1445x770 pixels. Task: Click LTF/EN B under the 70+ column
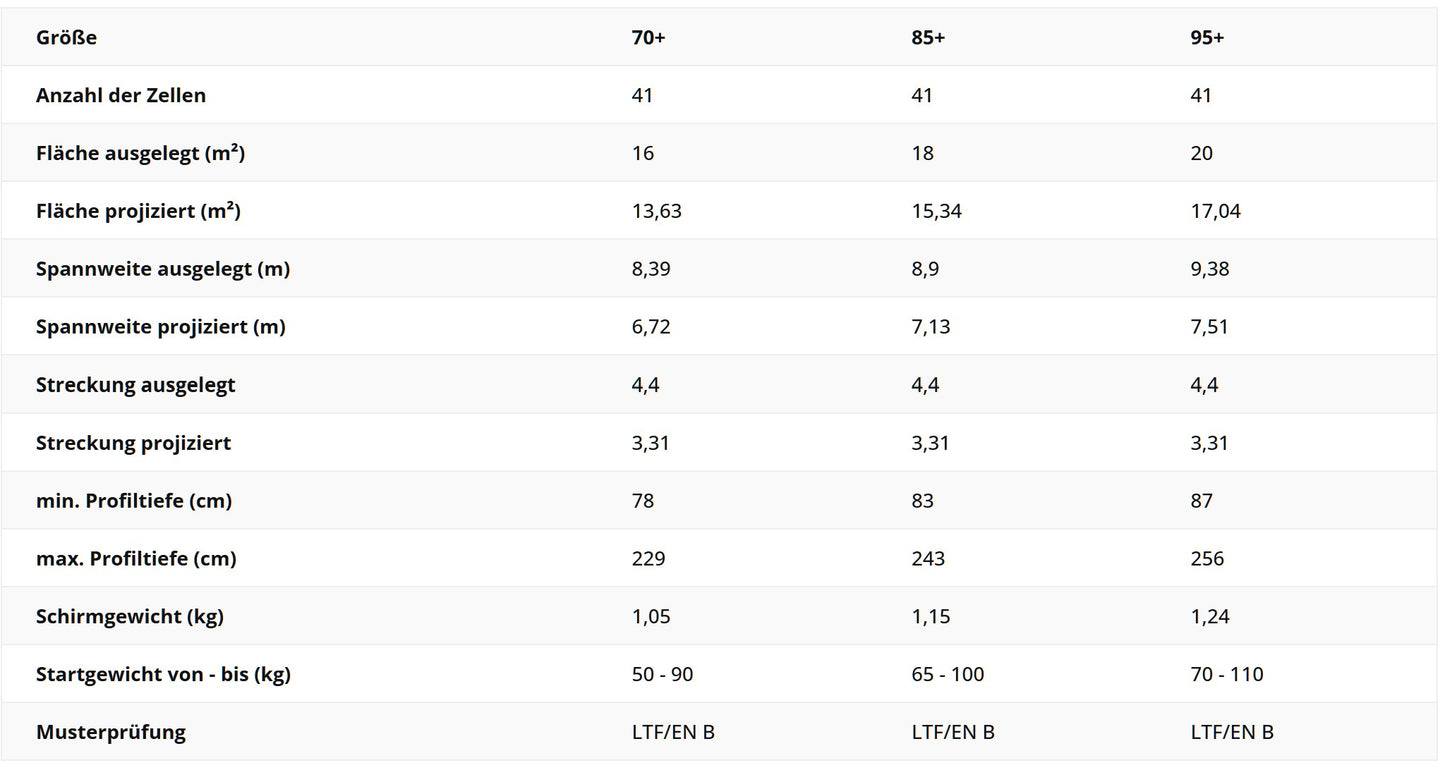pyautogui.click(x=673, y=732)
